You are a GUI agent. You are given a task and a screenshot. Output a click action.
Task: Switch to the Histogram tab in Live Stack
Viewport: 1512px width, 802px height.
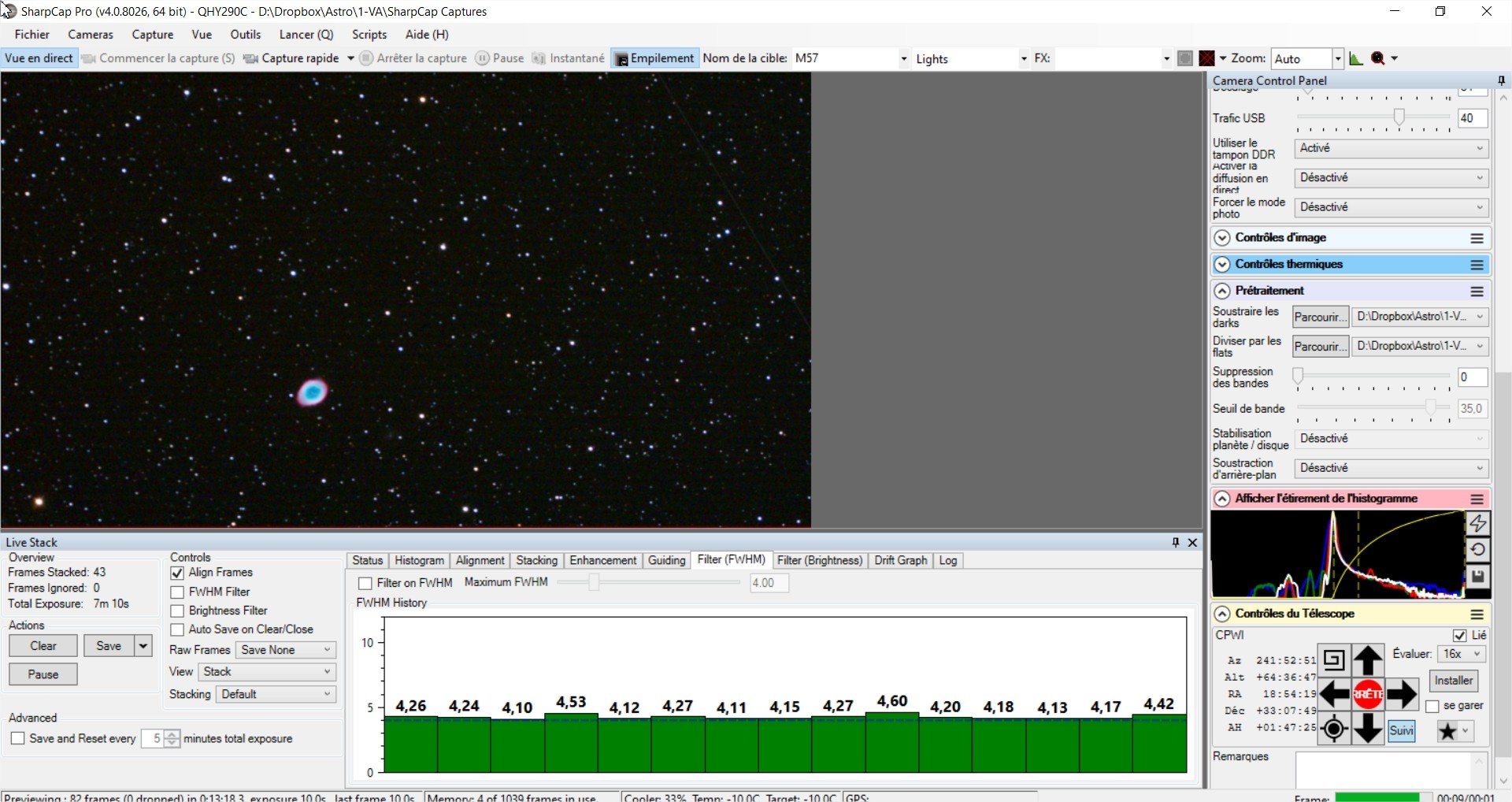[x=419, y=560]
